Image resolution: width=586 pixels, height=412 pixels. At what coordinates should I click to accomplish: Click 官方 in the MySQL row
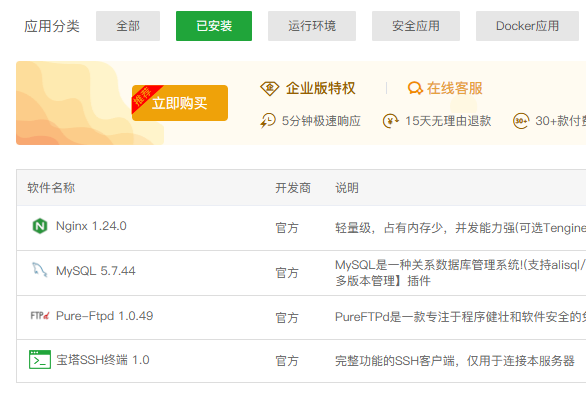point(287,273)
